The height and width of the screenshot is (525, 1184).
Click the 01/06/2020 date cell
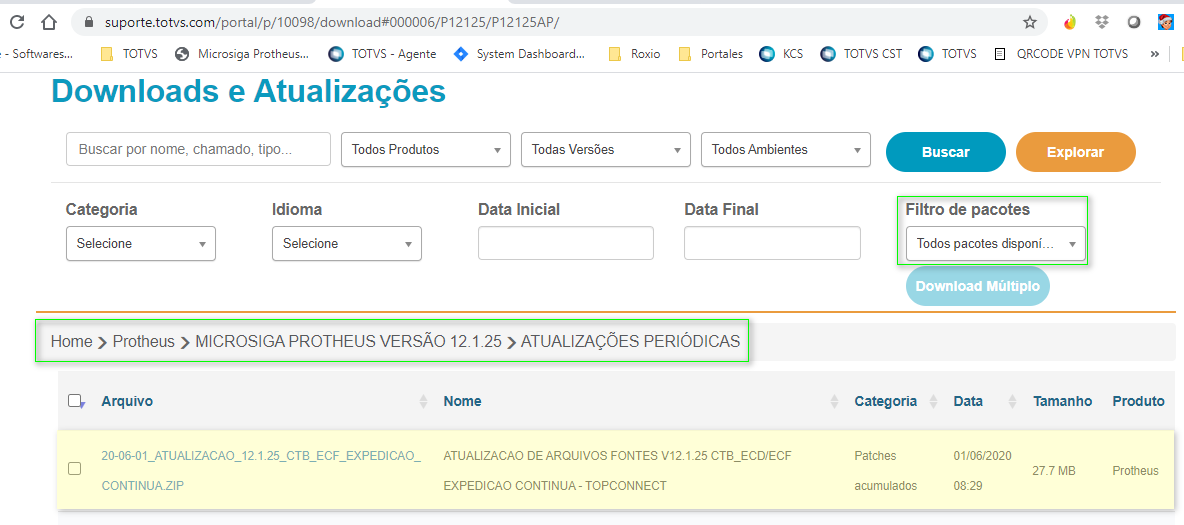[982, 471]
